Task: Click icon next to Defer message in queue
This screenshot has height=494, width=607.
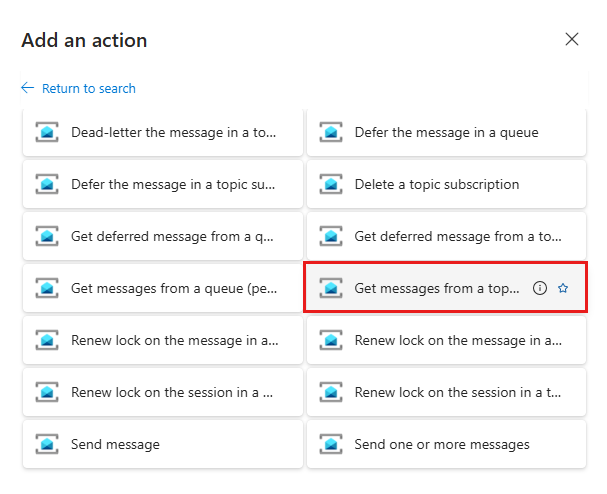Action: [331, 132]
